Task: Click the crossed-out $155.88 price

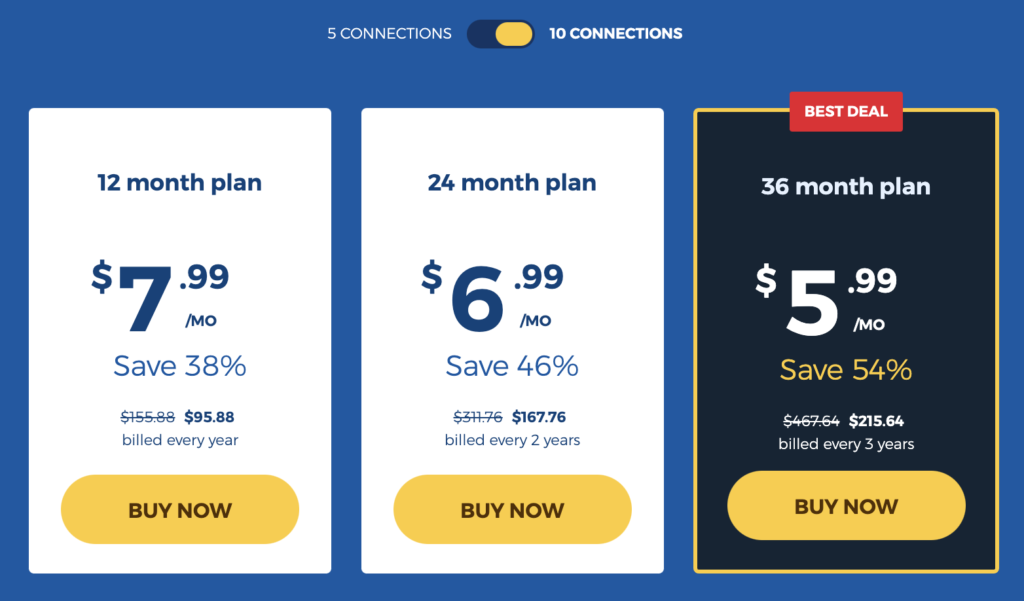Action: [x=148, y=417]
